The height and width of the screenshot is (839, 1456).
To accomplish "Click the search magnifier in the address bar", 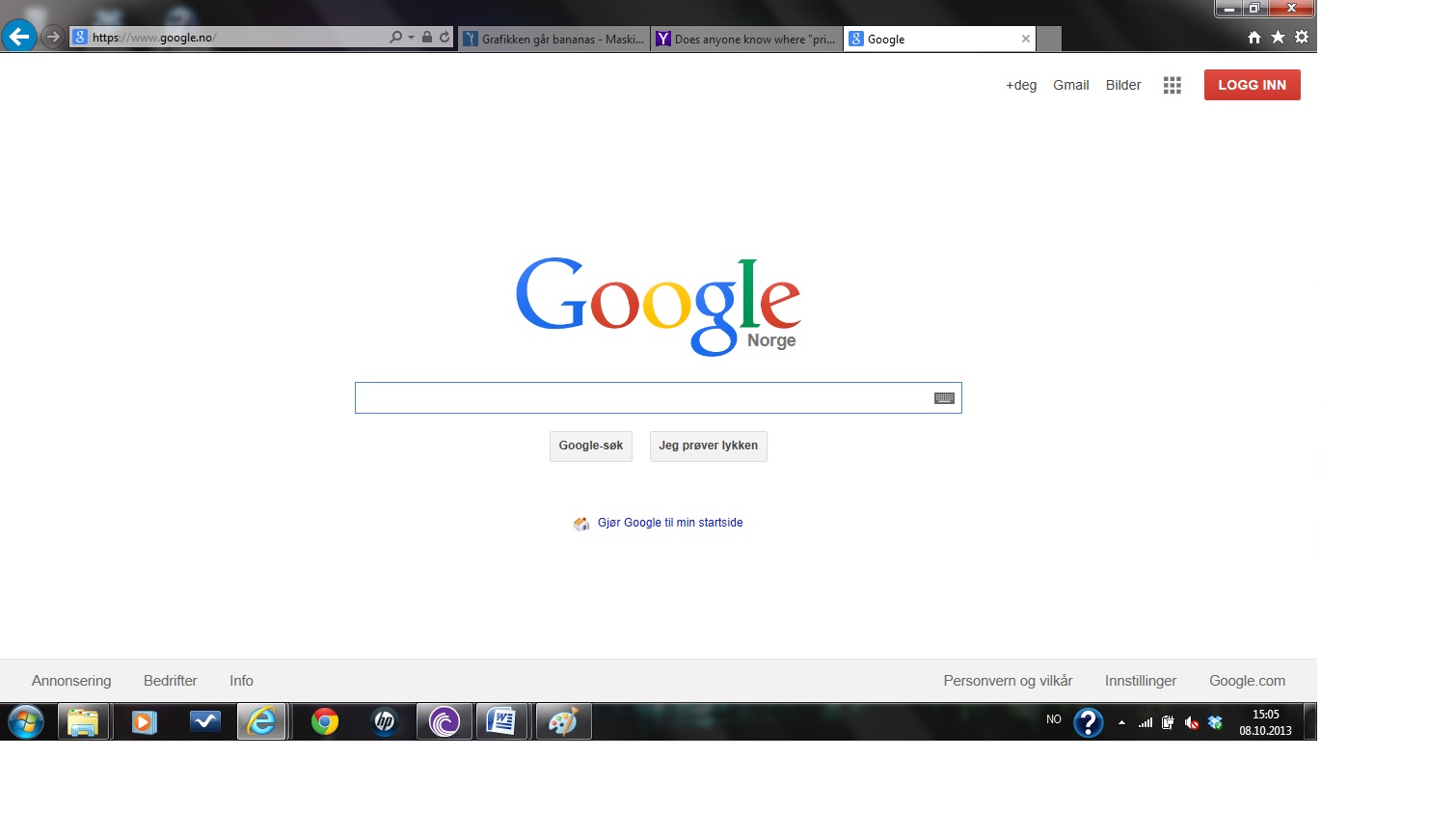I will [x=395, y=37].
